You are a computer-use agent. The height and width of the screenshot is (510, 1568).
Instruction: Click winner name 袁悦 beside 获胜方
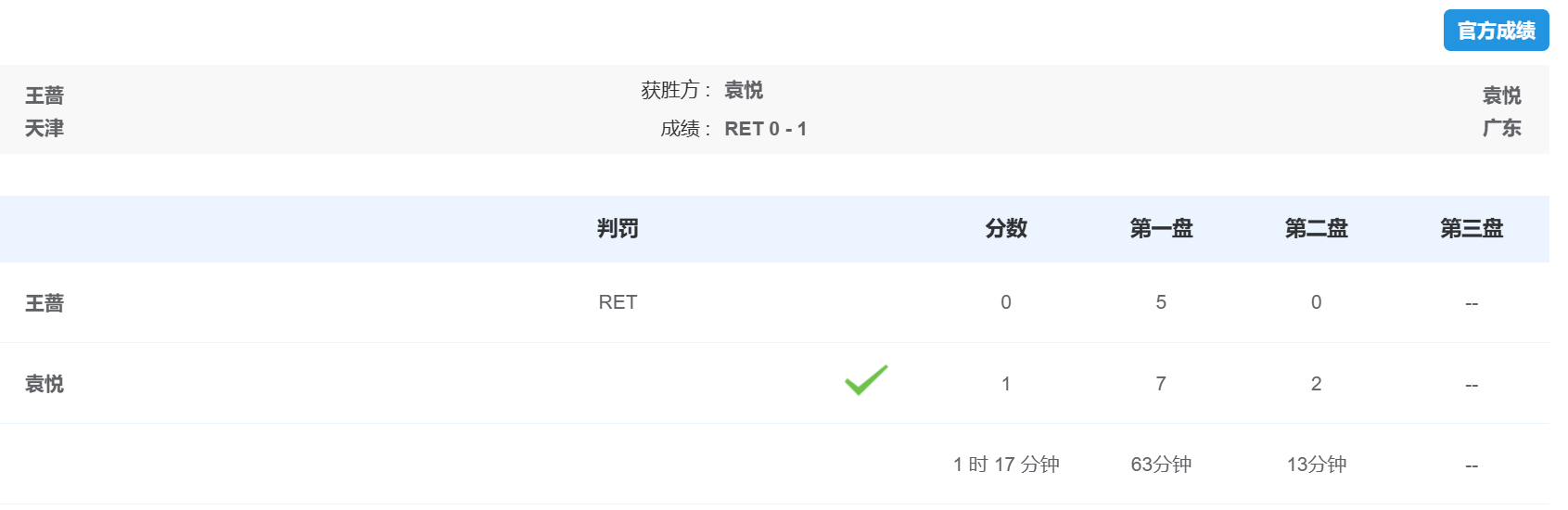[x=744, y=90]
